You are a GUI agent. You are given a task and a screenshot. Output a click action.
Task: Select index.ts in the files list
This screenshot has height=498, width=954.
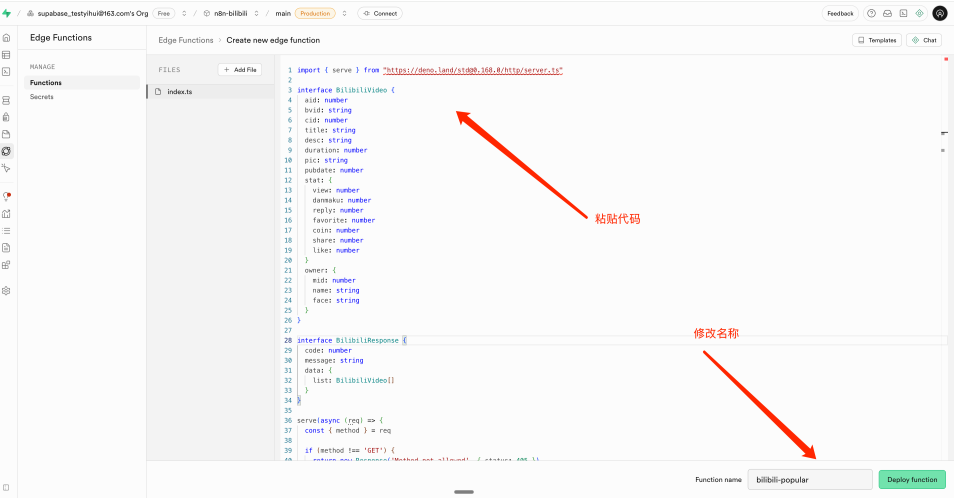click(x=180, y=91)
